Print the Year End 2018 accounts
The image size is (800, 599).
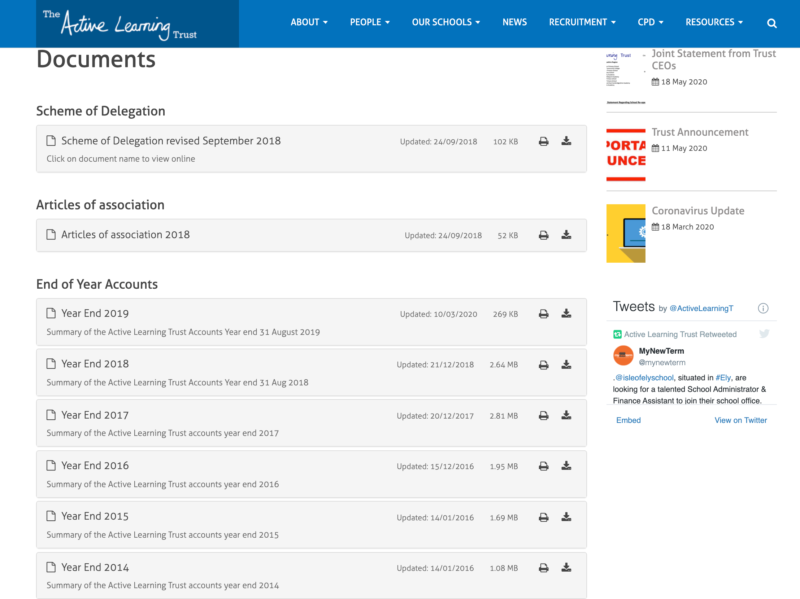tap(543, 365)
